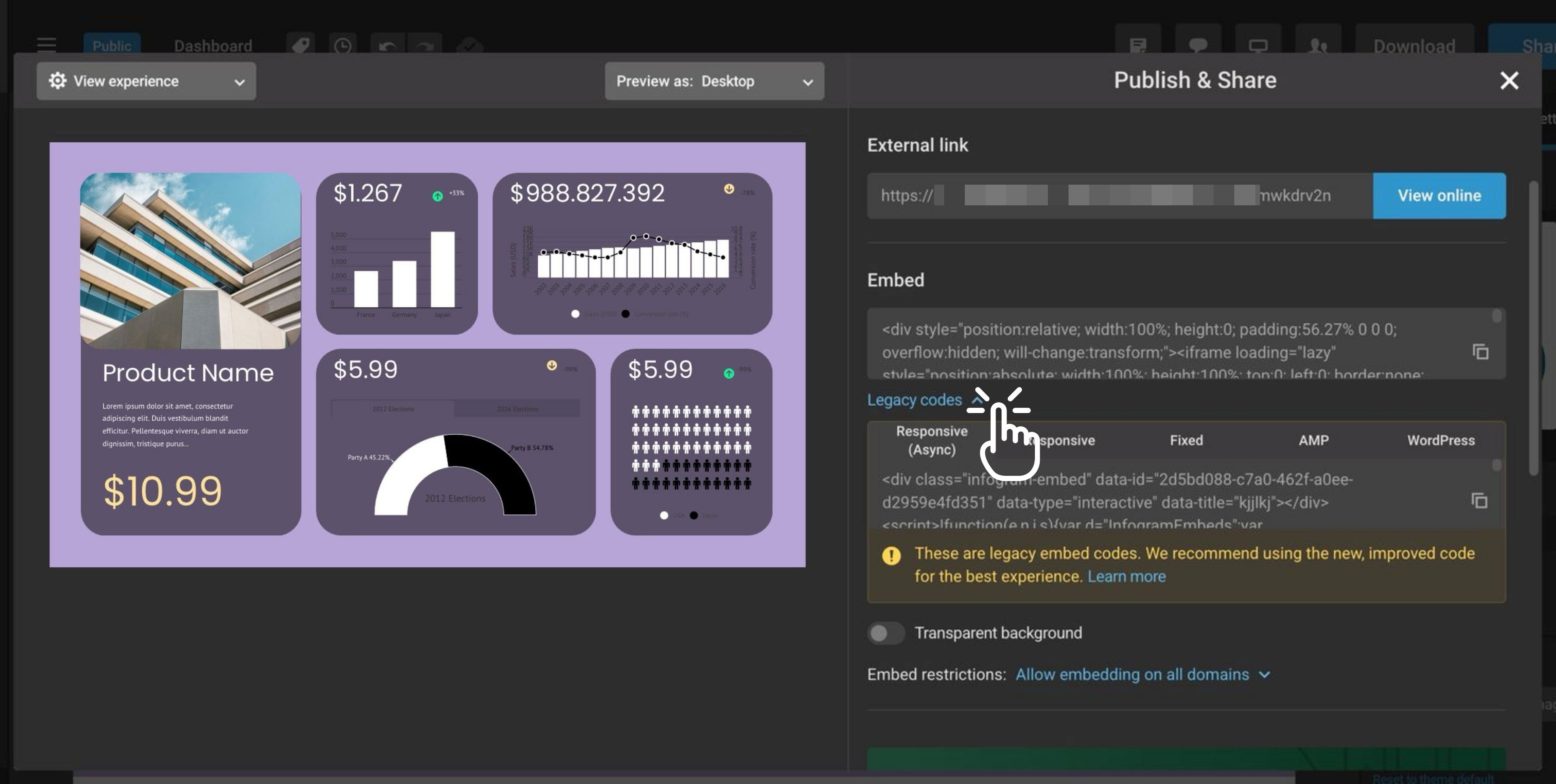This screenshot has width=1556, height=784.
Task: Click the tag icon in top toolbar
Action: click(300, 46)
